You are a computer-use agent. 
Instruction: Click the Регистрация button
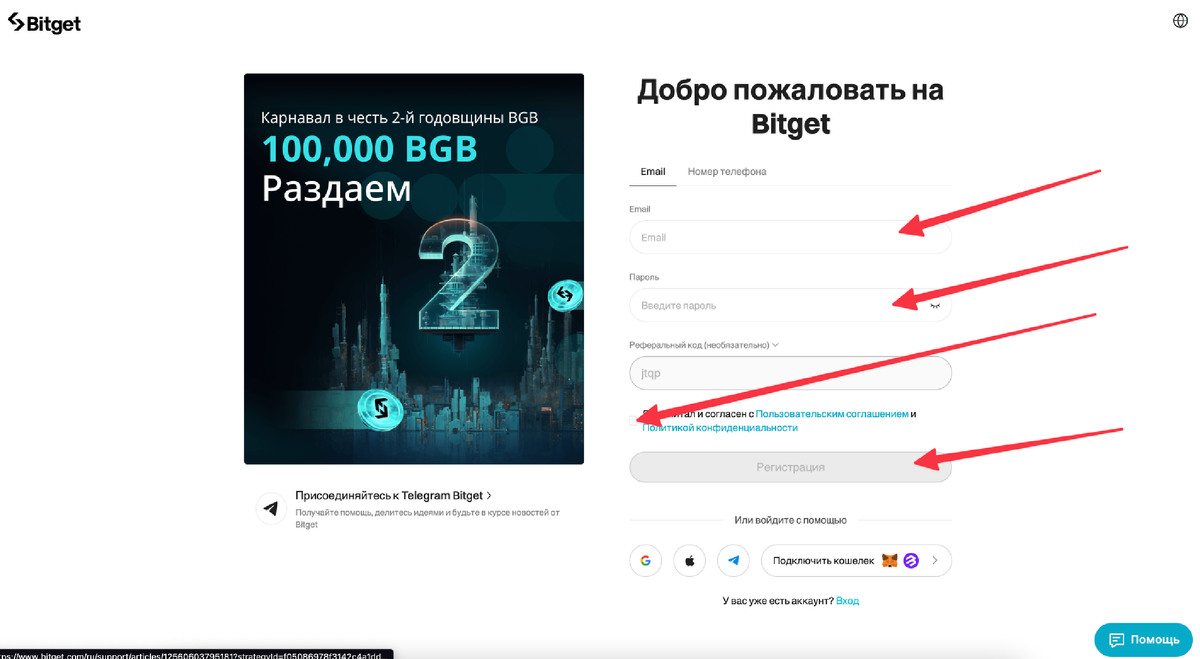tap(790, 467)
